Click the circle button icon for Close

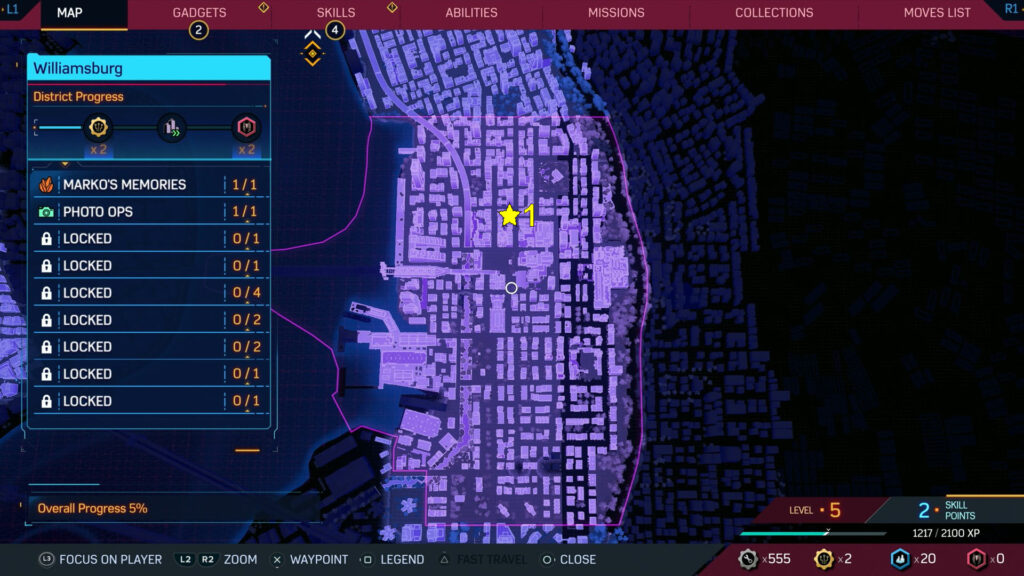click(x=547, y=560)
